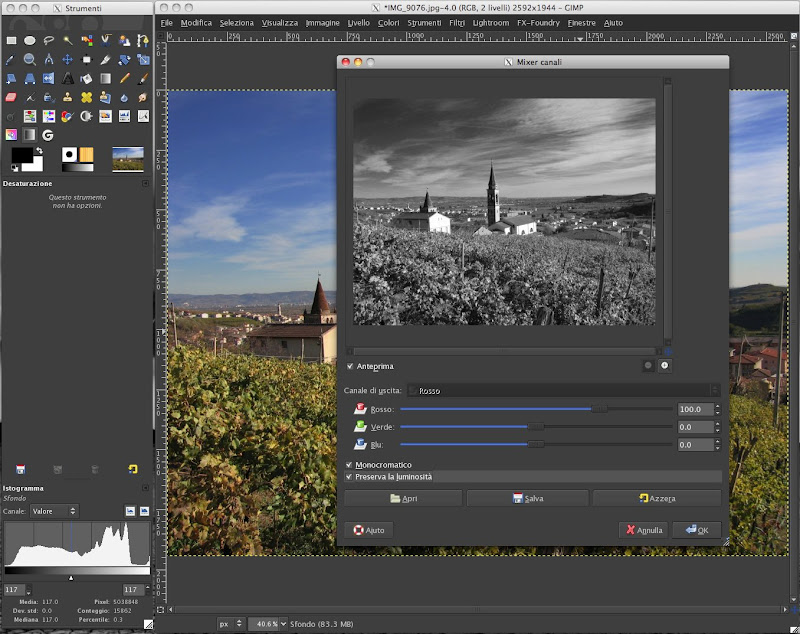Select the Rectangle Select tool
Viewport: 800px width, 634px height.
click(11, 40)
